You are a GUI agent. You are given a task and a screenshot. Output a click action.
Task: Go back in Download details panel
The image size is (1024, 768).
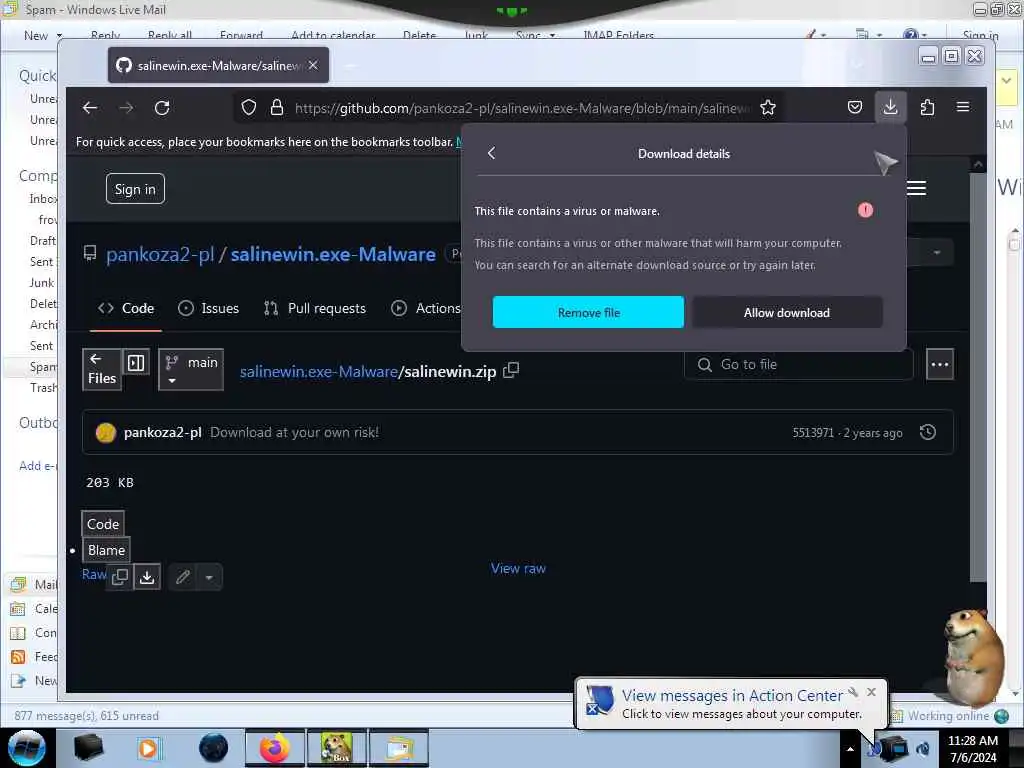(492, 153)
